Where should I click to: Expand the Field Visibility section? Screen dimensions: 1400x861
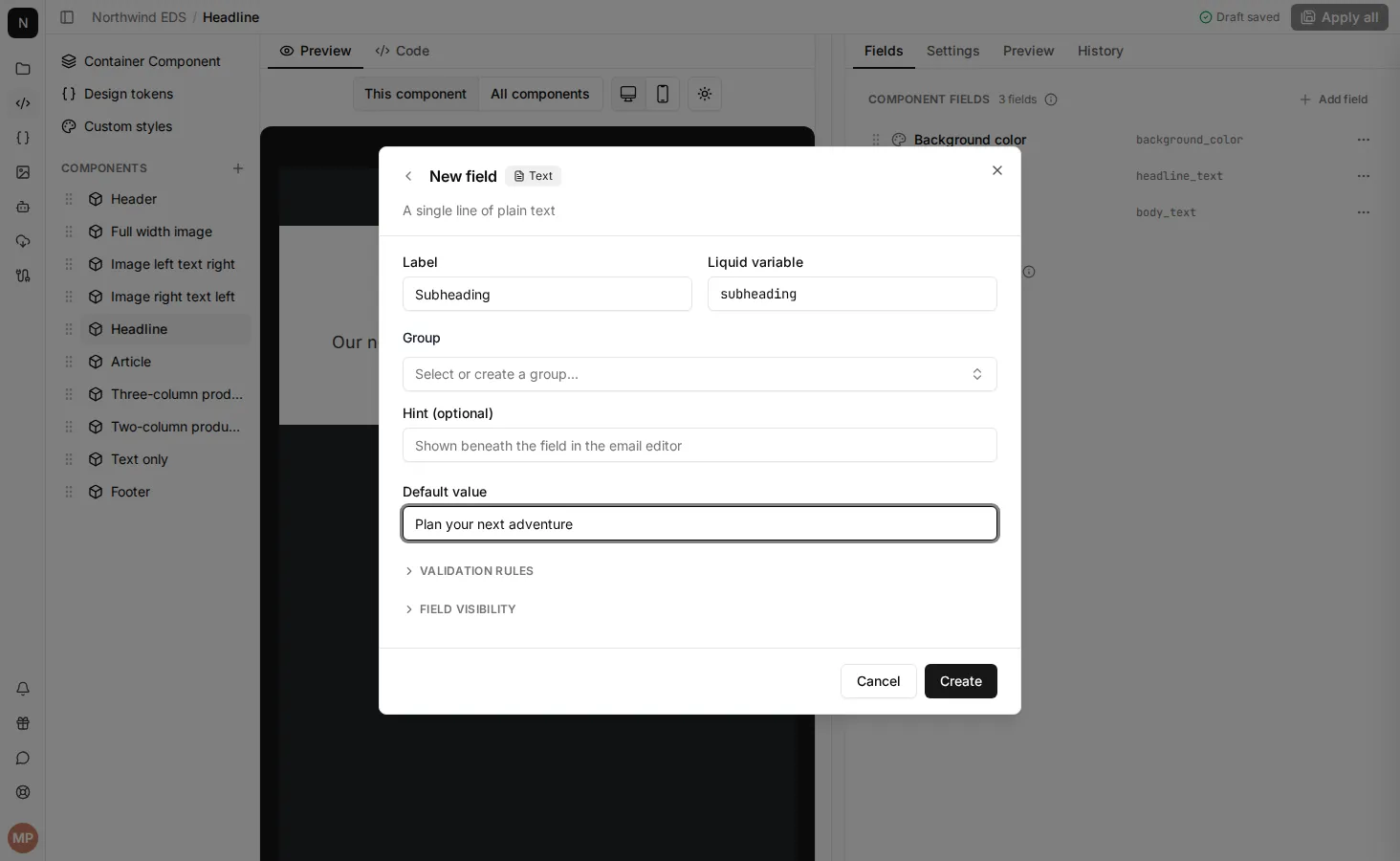point(460,609)
